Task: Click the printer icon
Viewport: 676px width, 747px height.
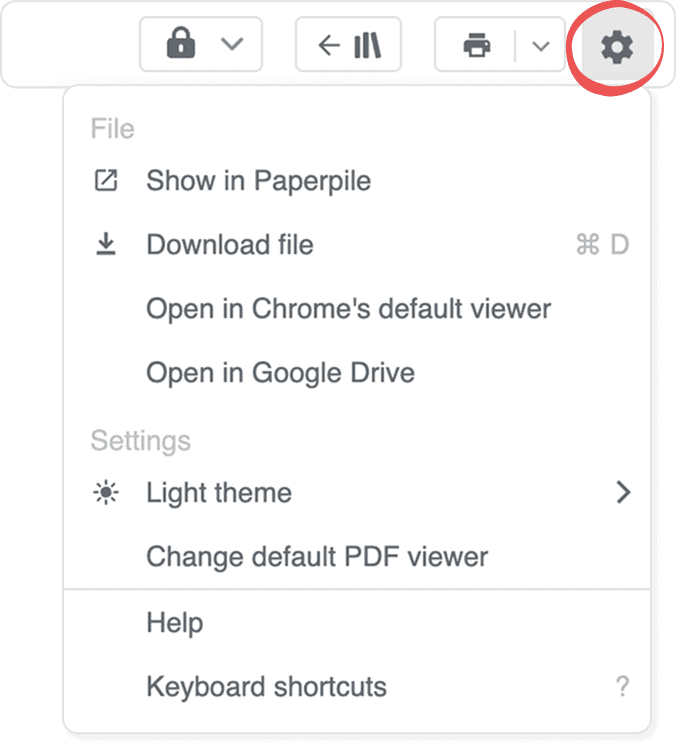Action: coord(476,46)
